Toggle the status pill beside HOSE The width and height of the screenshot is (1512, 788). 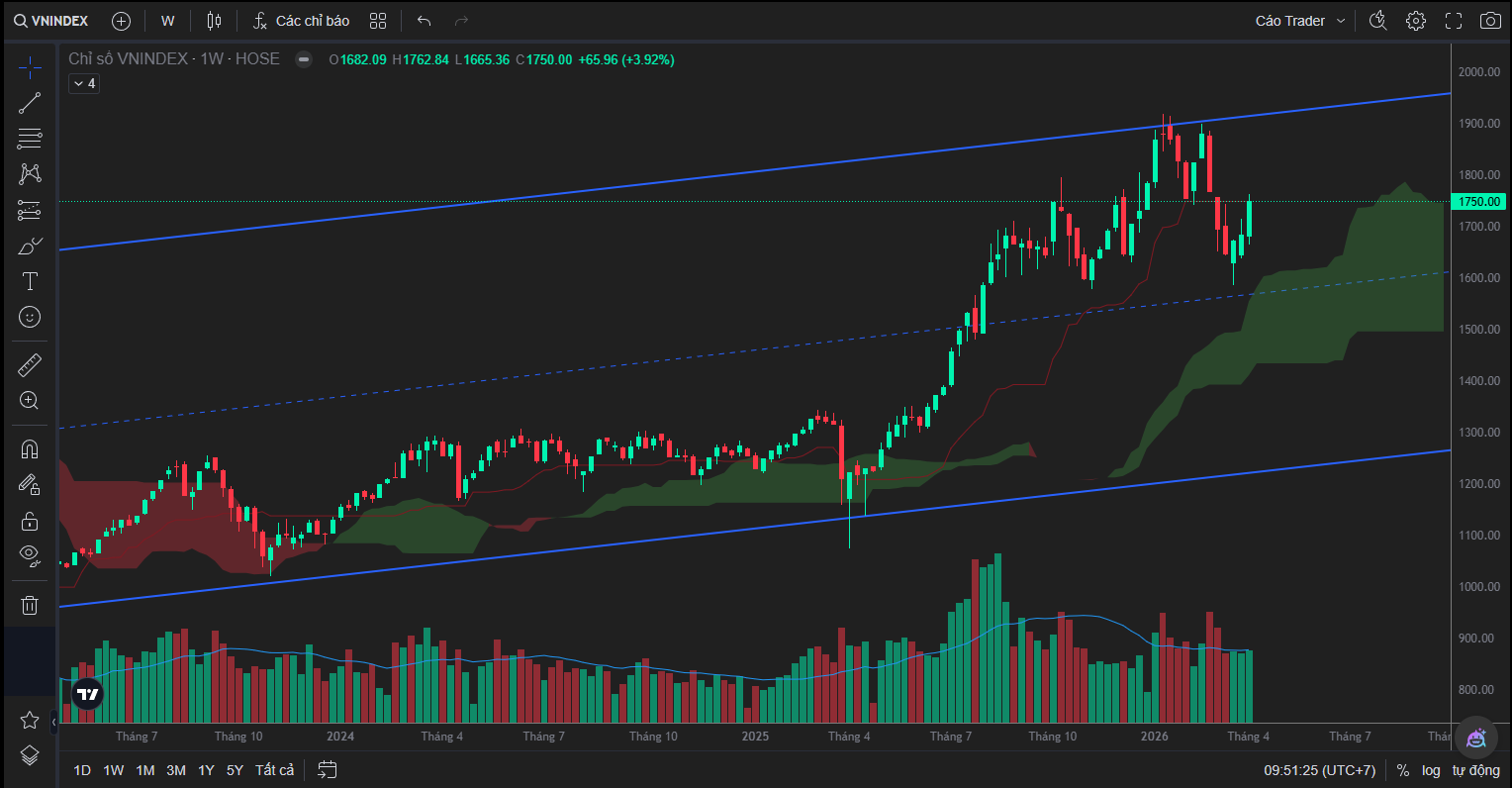click(x=306, y=59)
